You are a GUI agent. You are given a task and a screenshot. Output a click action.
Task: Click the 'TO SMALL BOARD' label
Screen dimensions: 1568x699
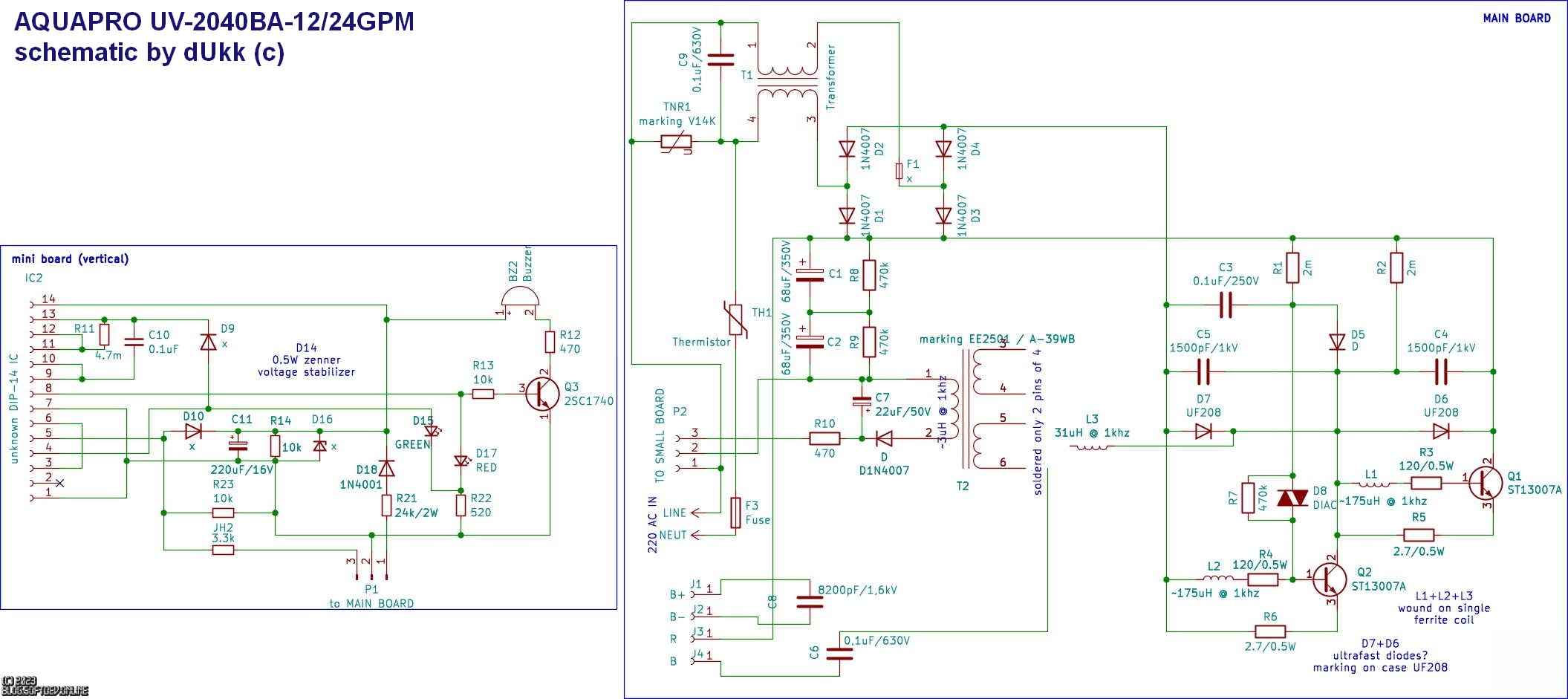pyautogui.click(x=660, y=435)
